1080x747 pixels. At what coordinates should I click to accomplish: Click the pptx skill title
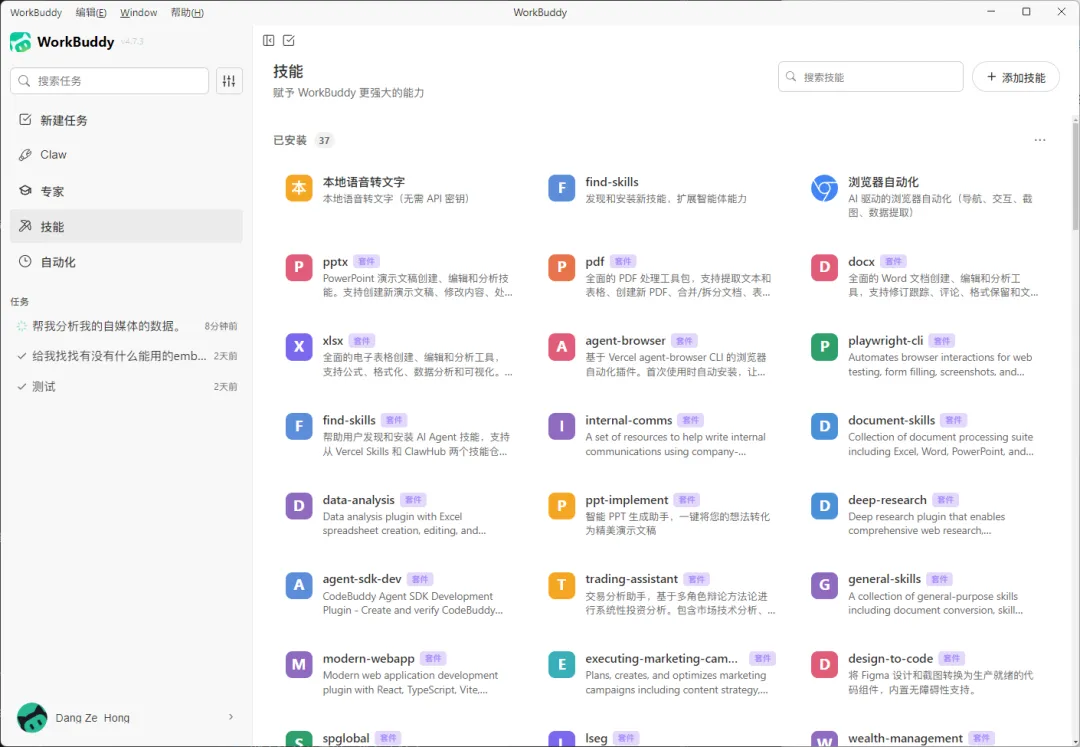[x=335, y=262]
